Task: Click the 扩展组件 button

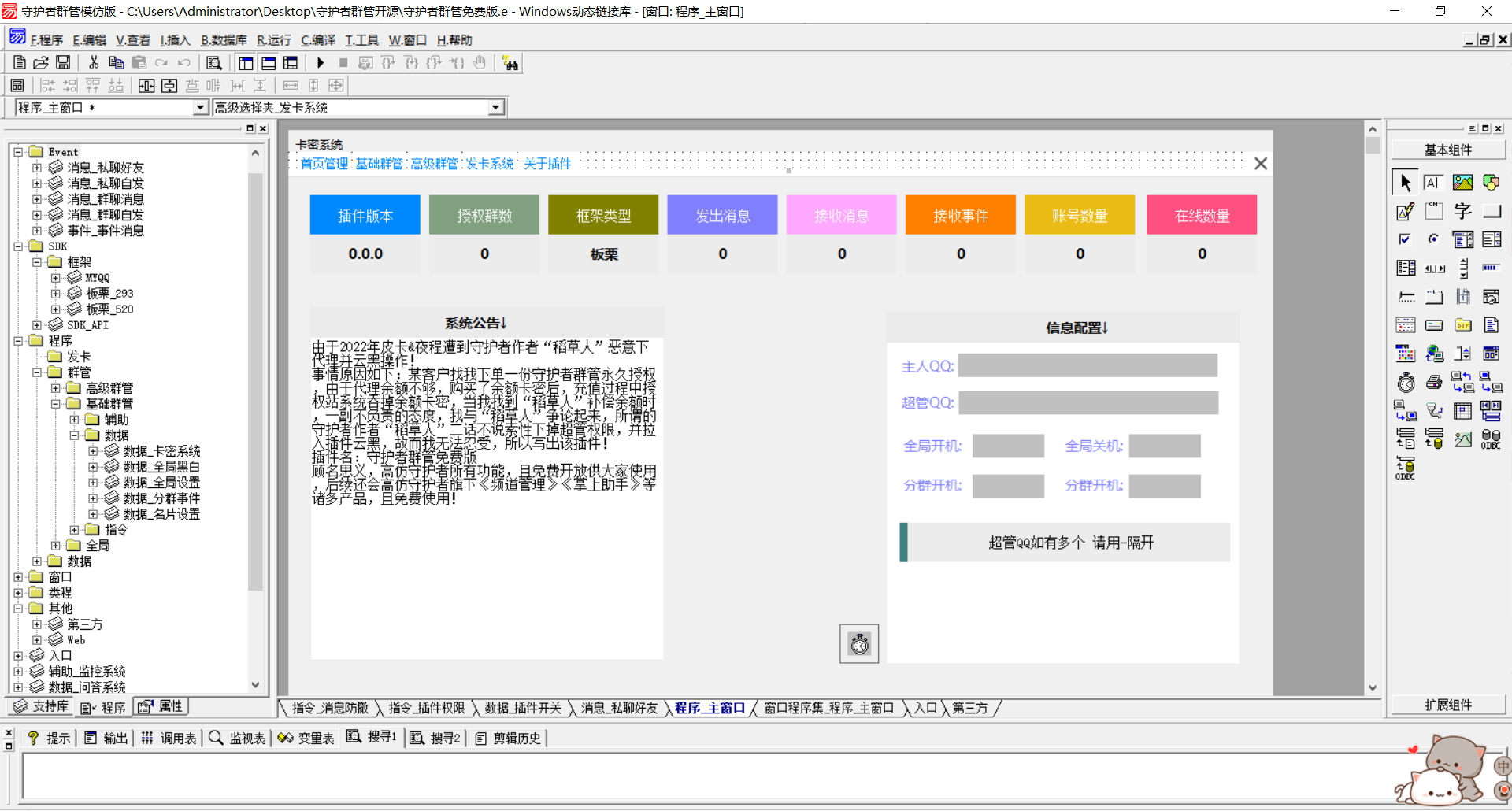Action: click(x=1447, y=705)
